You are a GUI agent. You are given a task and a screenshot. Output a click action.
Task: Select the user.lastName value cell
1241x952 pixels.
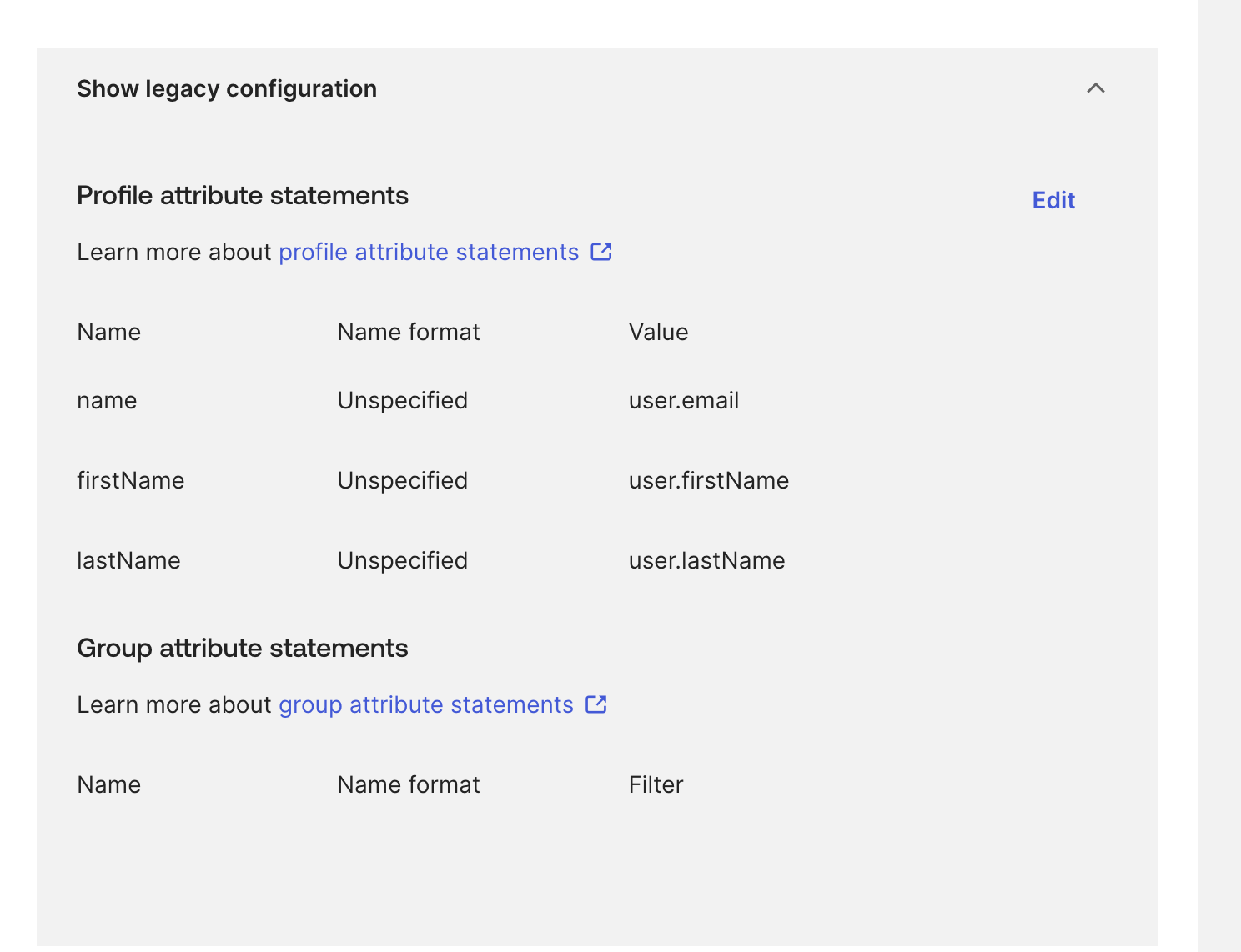tap(706, 560)
